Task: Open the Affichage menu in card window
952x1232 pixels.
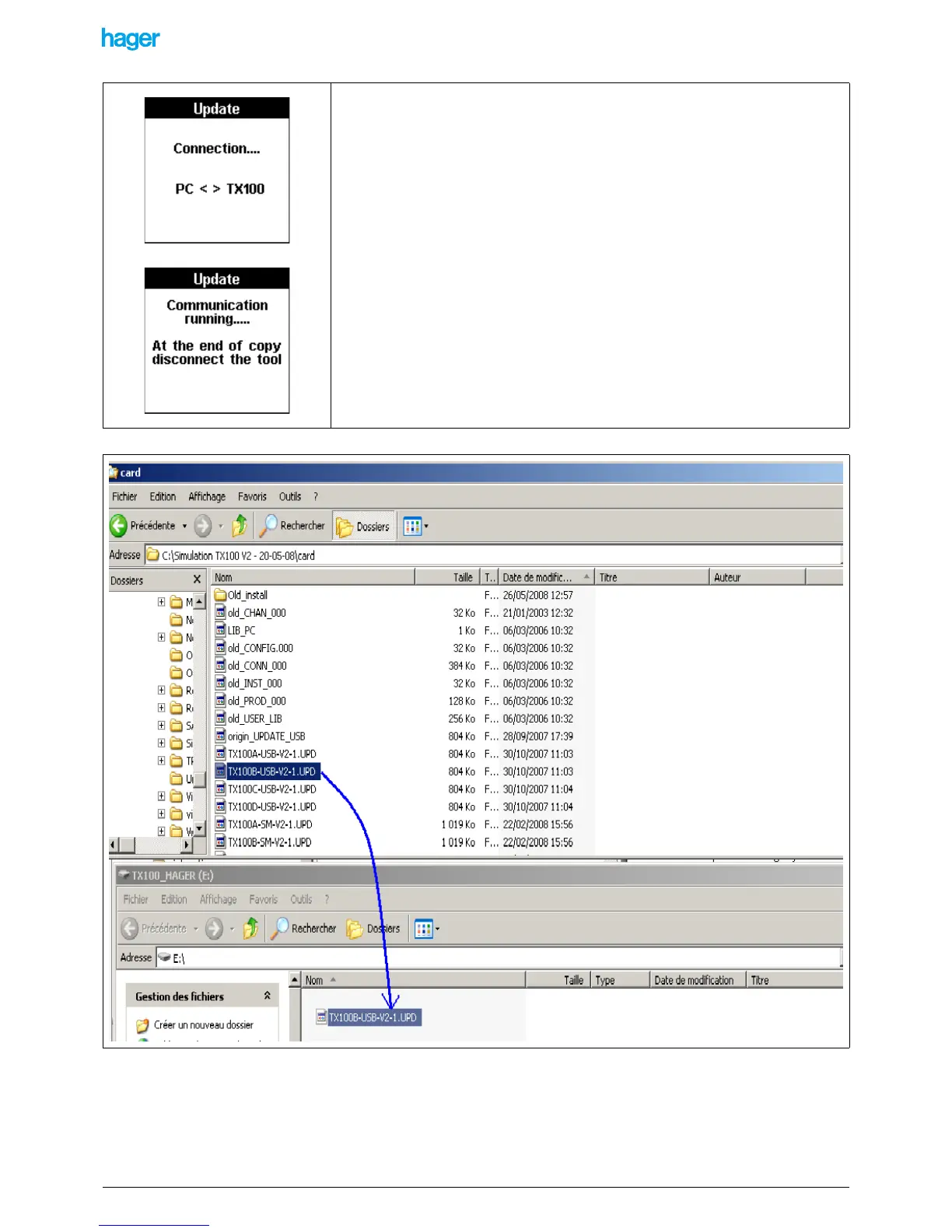Action: tap(207, 496)
